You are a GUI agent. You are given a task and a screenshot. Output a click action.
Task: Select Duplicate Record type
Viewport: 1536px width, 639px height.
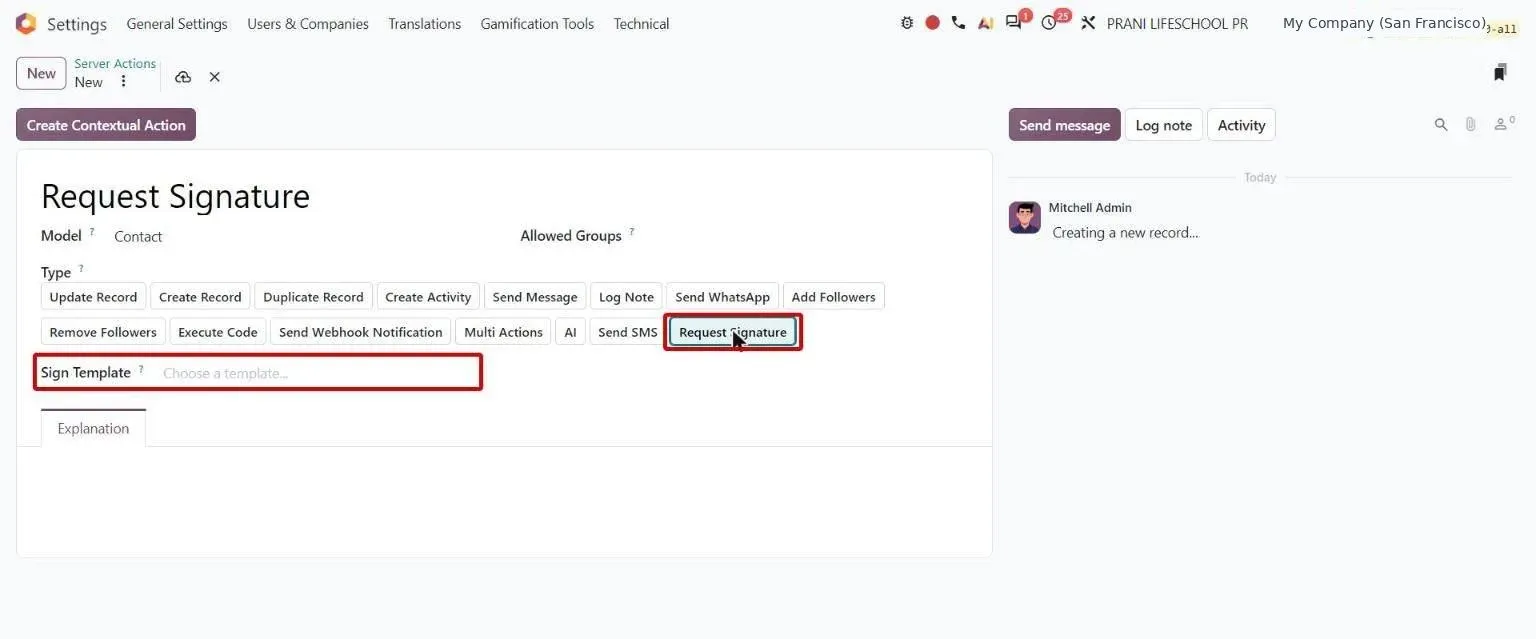tap(313, 297)
